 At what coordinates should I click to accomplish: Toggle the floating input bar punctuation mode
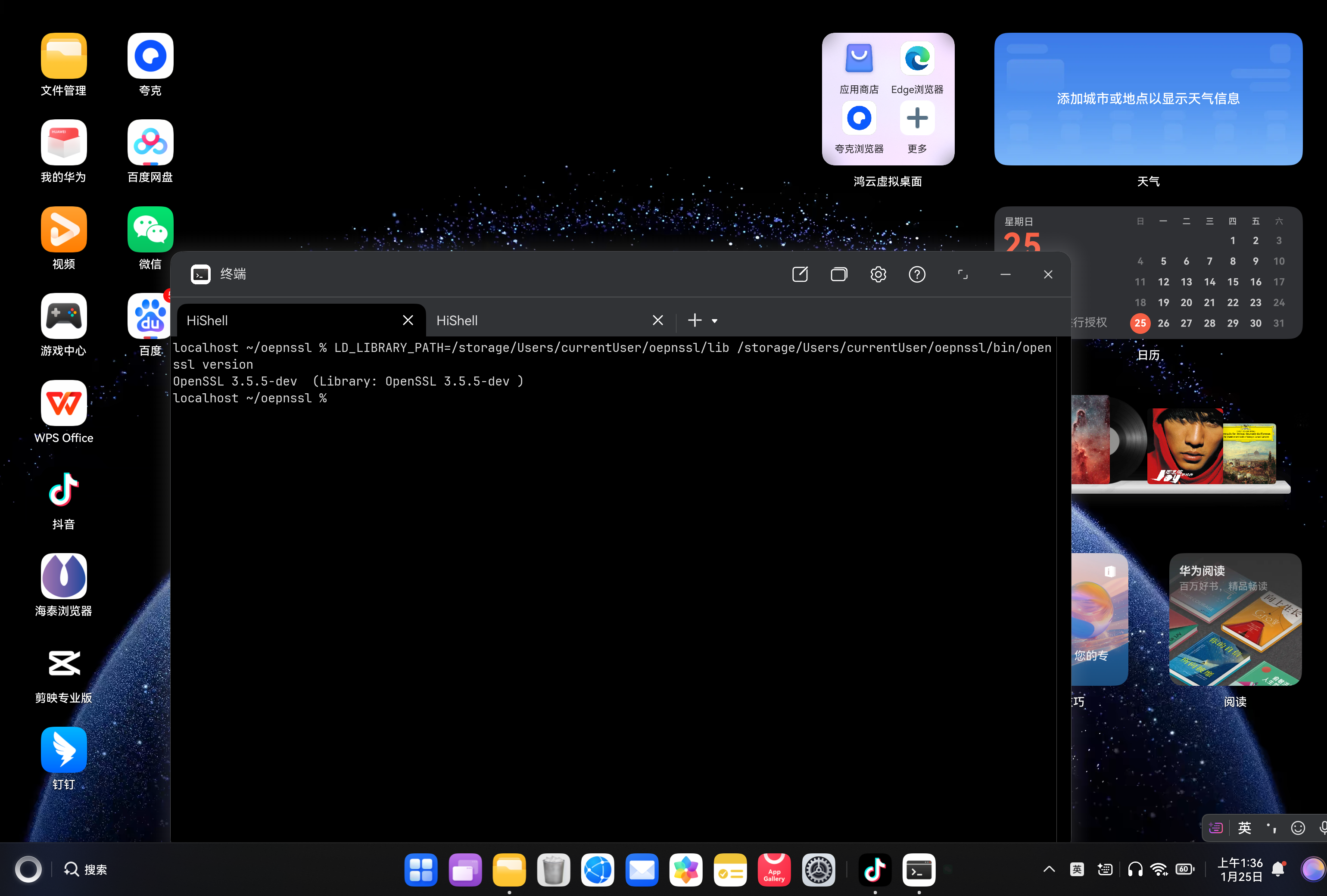[x=1271, y=828]
